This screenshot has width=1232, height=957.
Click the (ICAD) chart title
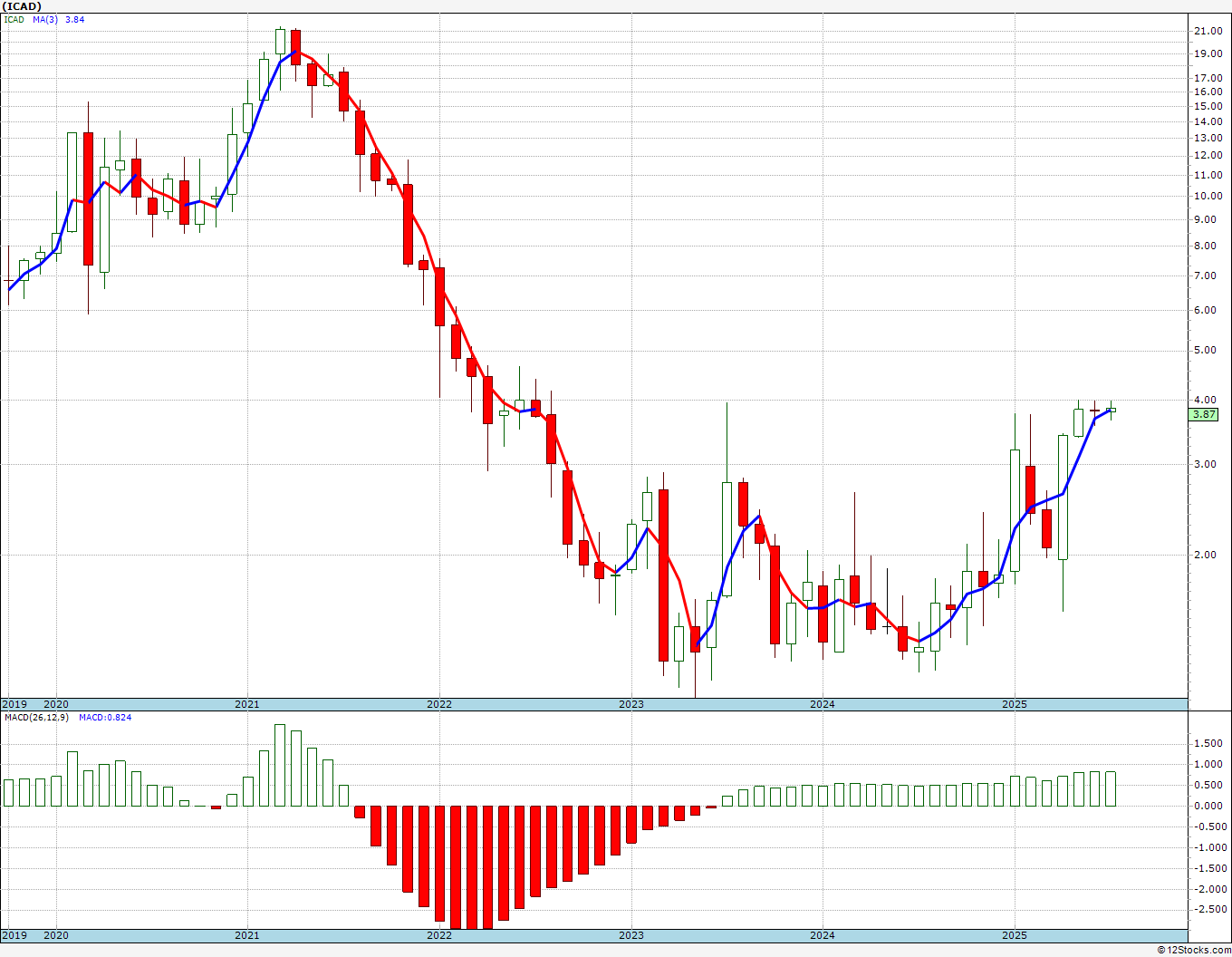22,6
